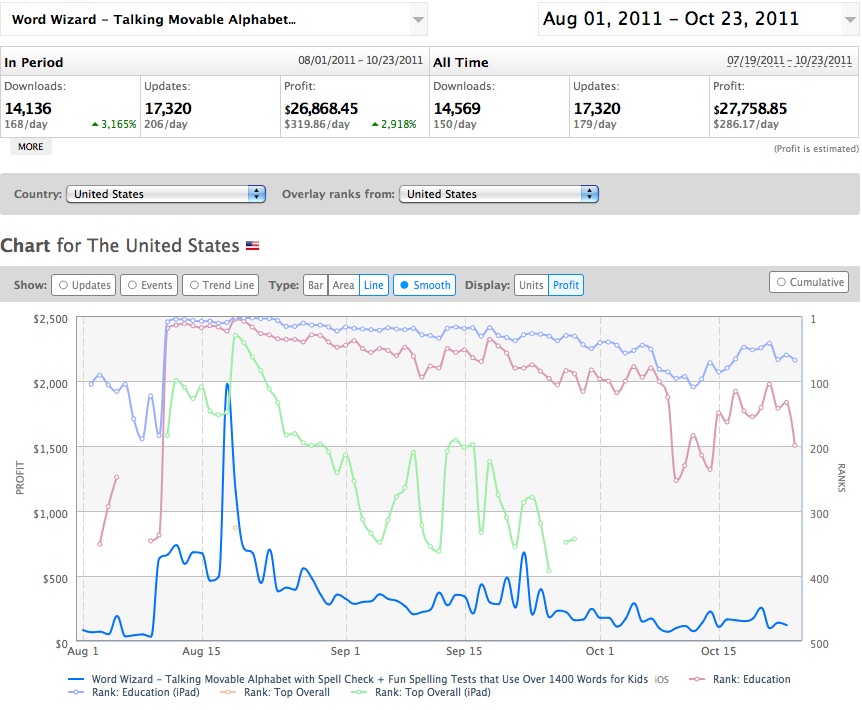This screenshot has width=862, height=710.
Task: Click the Oct 15 axis label
Action: (718, 651)
